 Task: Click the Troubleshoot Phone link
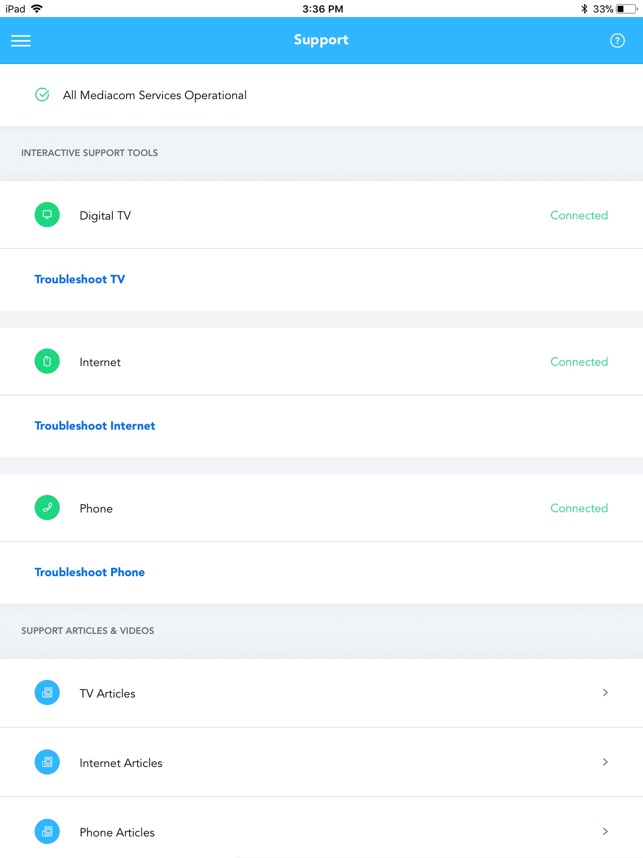click(90, 572)
